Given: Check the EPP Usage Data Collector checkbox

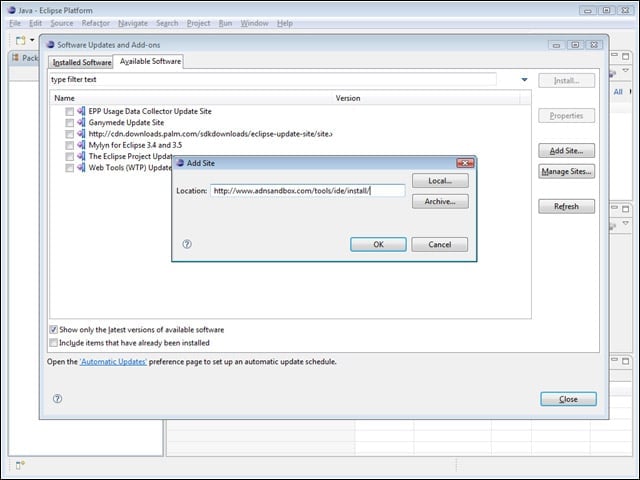Looking at the screenshot, I should pos(70,111).
